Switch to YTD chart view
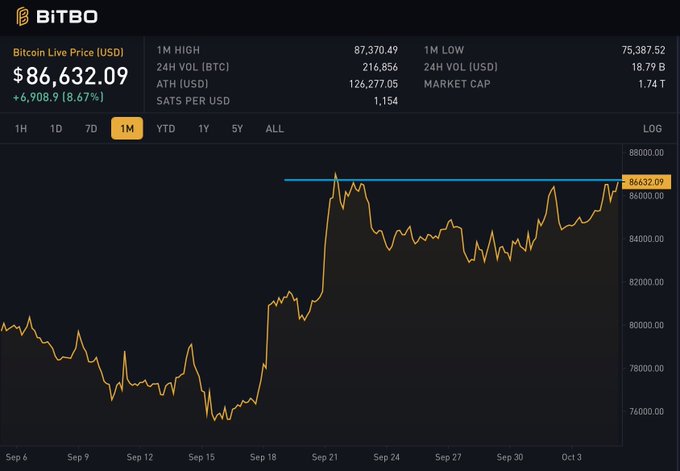This screenshot has height=471, width=680. pos(166,129)
